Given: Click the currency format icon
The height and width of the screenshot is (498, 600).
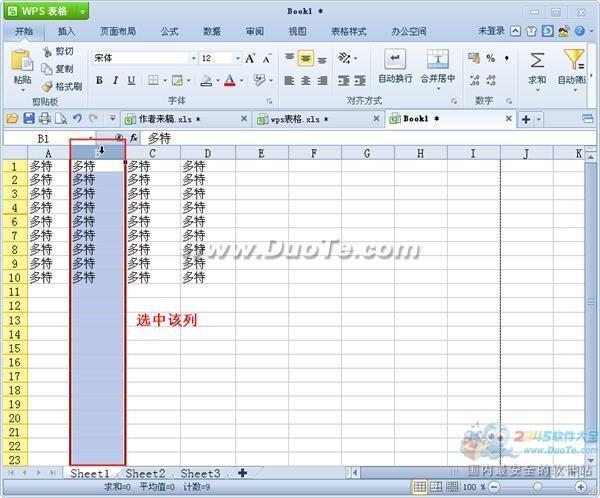Looking at the screenshot, I should (474, 58).
